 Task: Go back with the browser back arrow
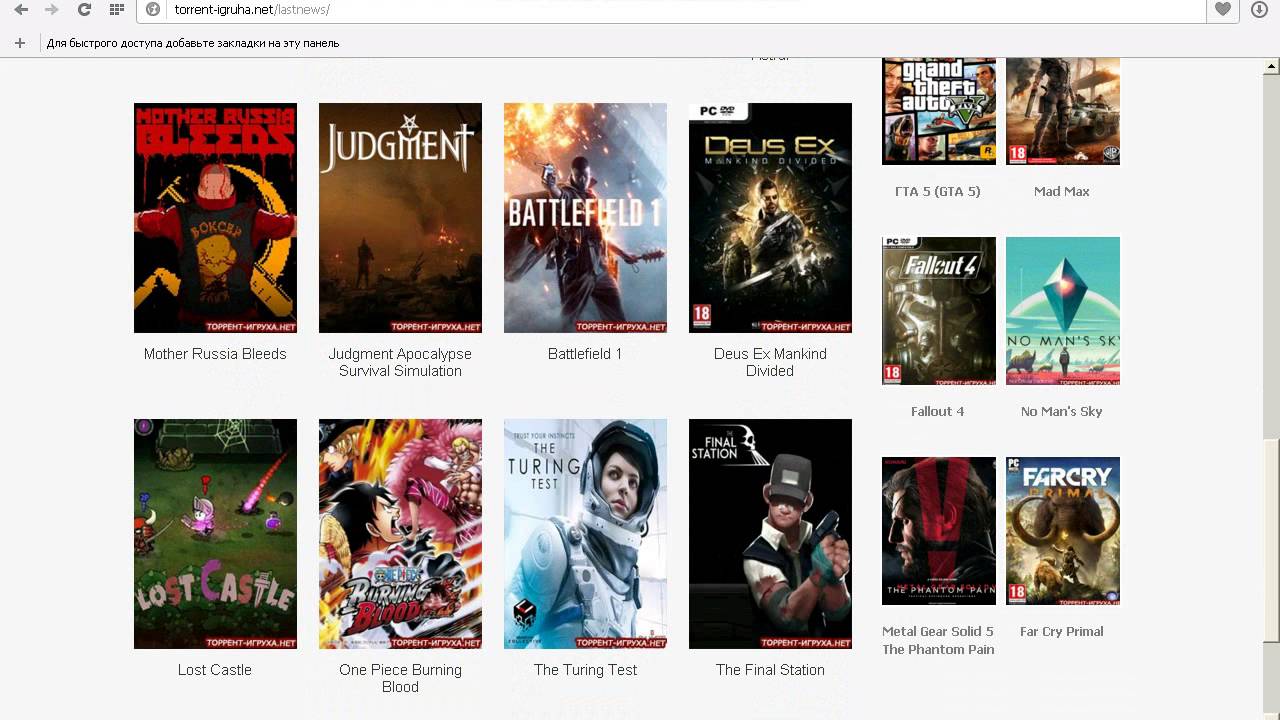21,10
